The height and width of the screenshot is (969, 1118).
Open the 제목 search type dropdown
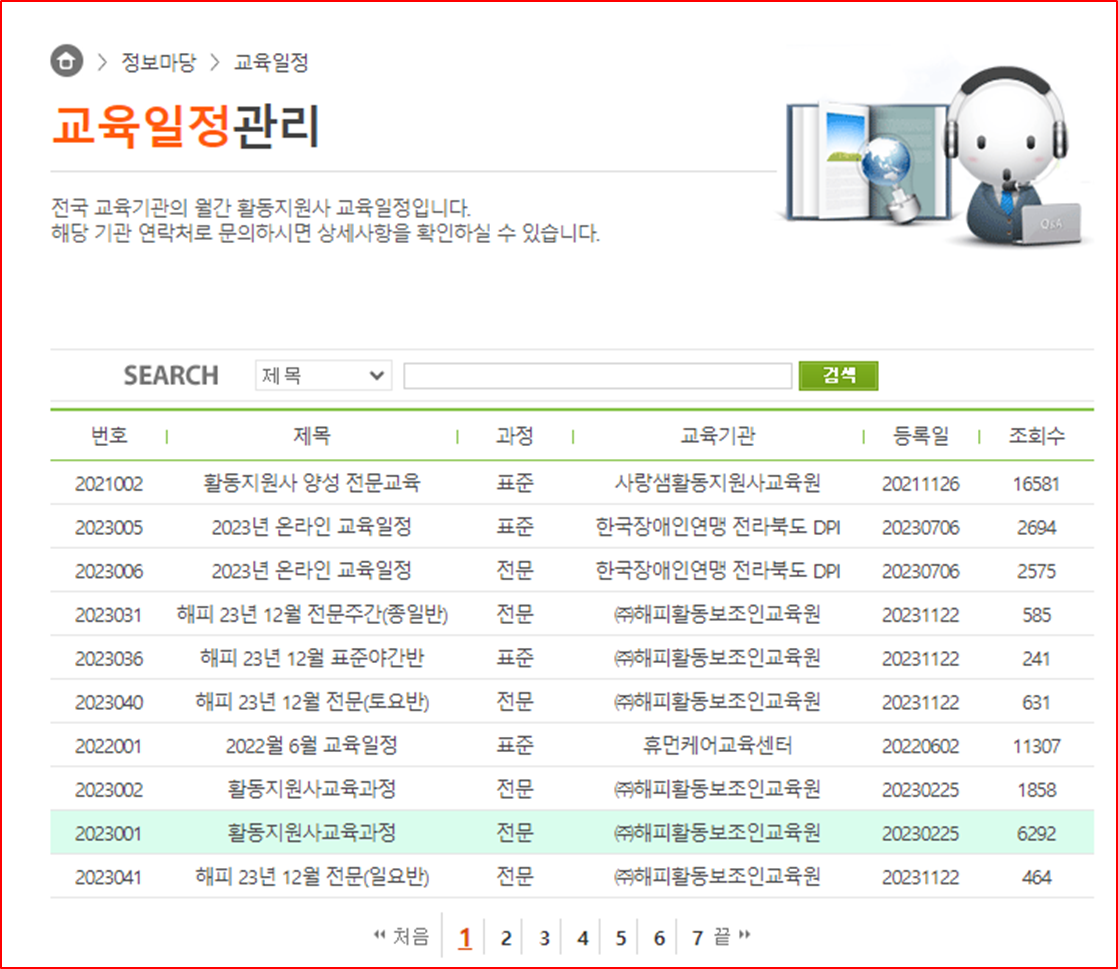coord(323,375)
